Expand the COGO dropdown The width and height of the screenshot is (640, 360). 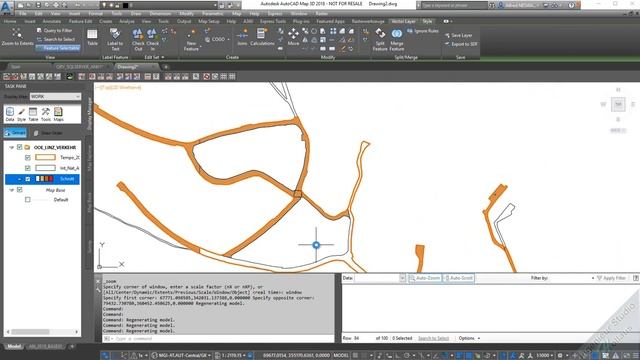228,40
